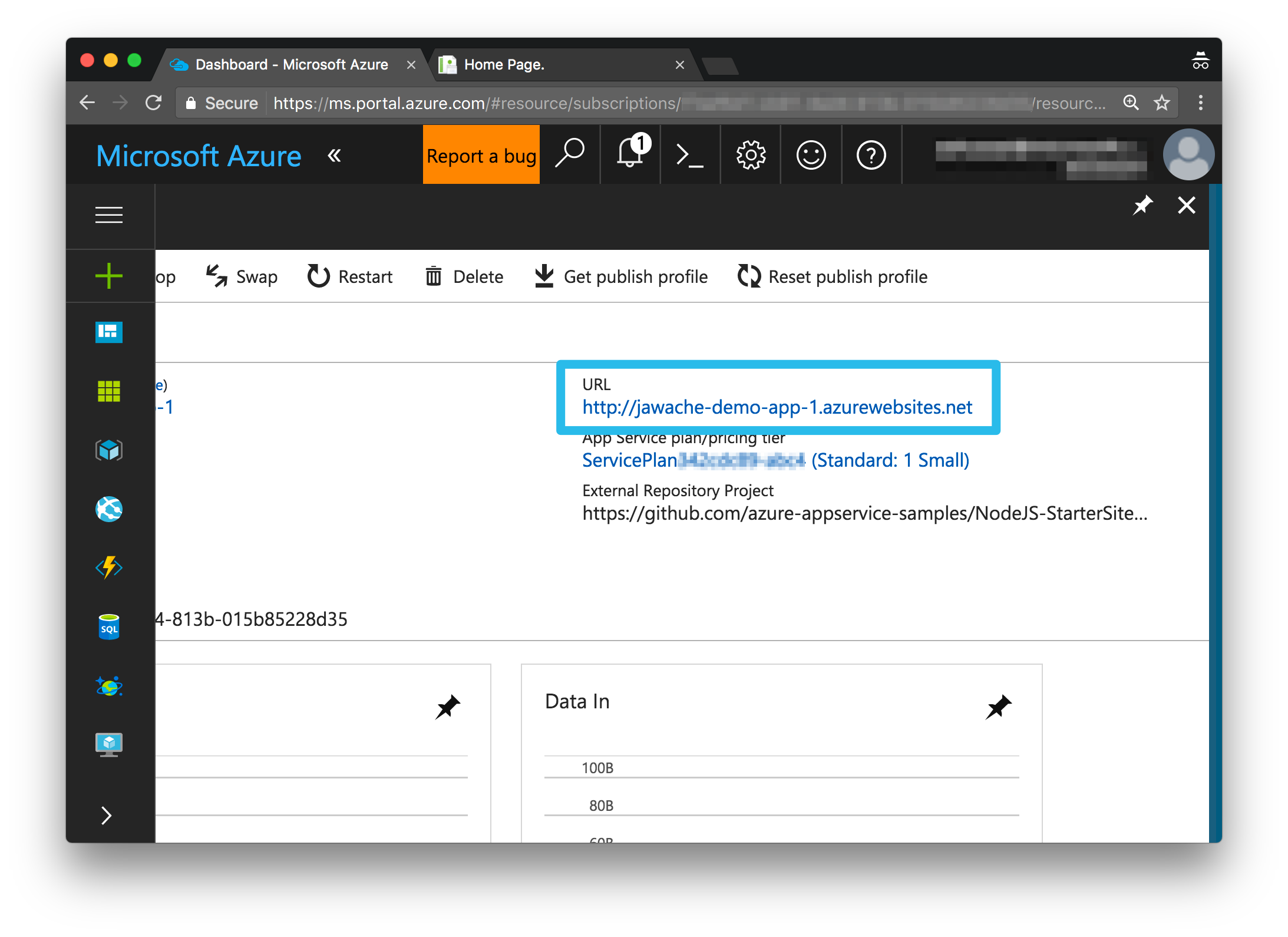Close the Dashboard - Microsoft Azure tab

pos(411,65)
